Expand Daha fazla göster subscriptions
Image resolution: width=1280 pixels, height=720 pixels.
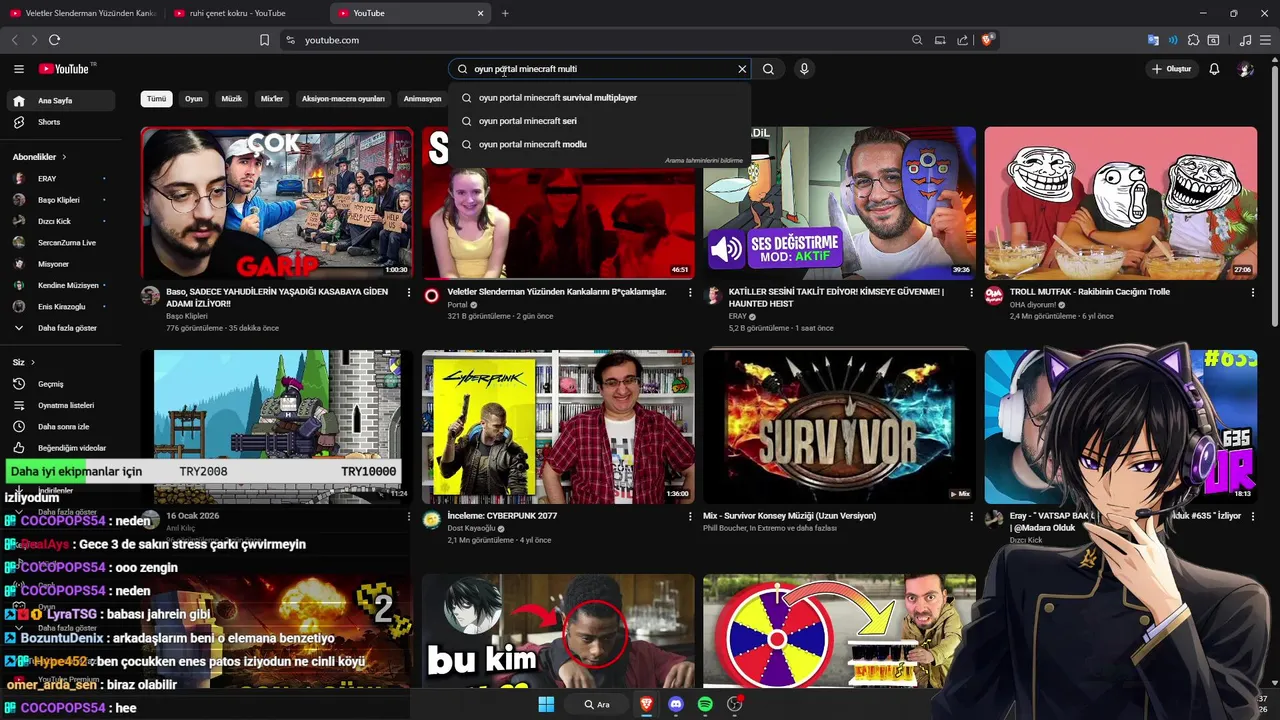click(60, 328)
